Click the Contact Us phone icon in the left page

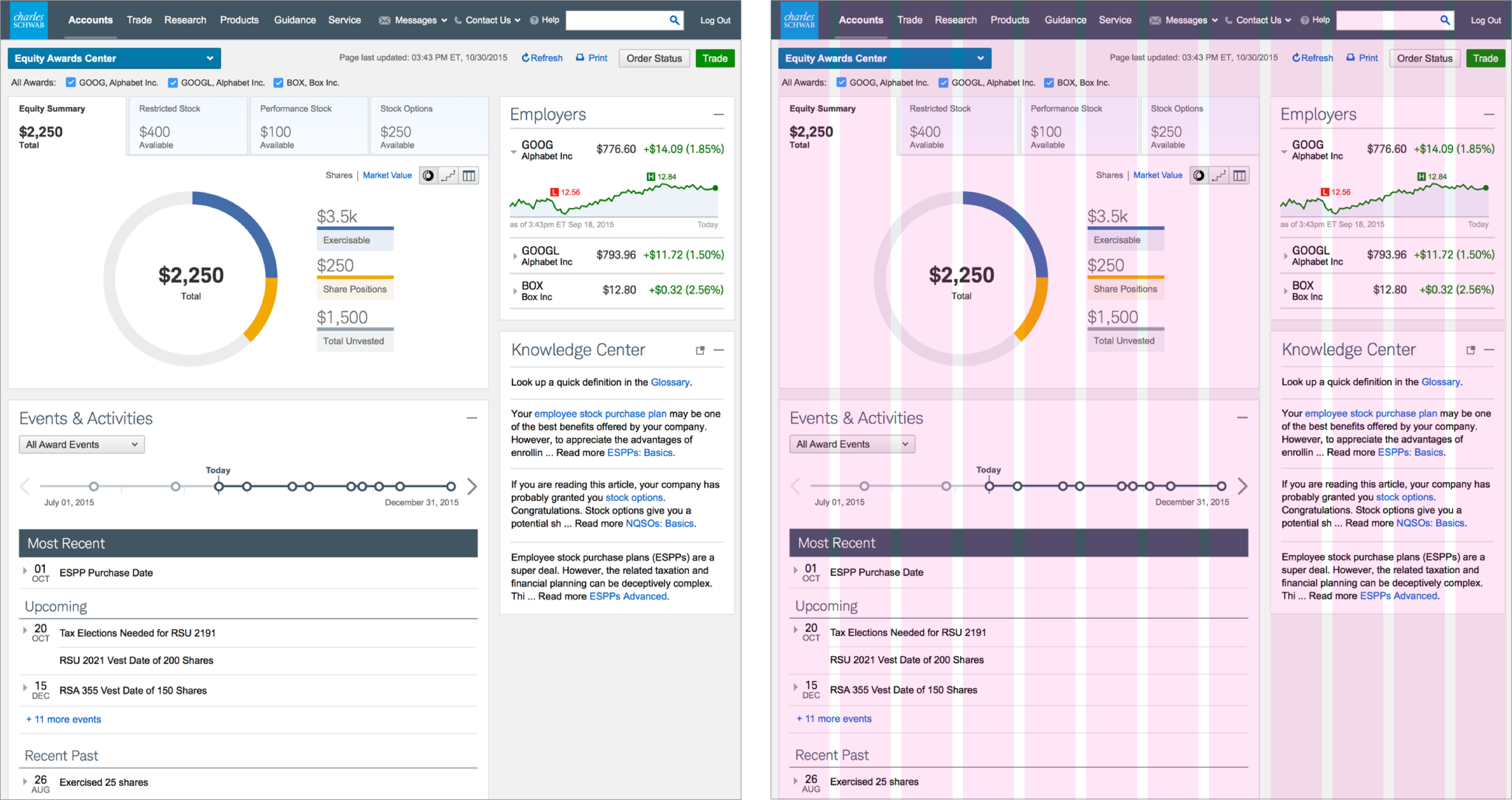pos(458,20)
